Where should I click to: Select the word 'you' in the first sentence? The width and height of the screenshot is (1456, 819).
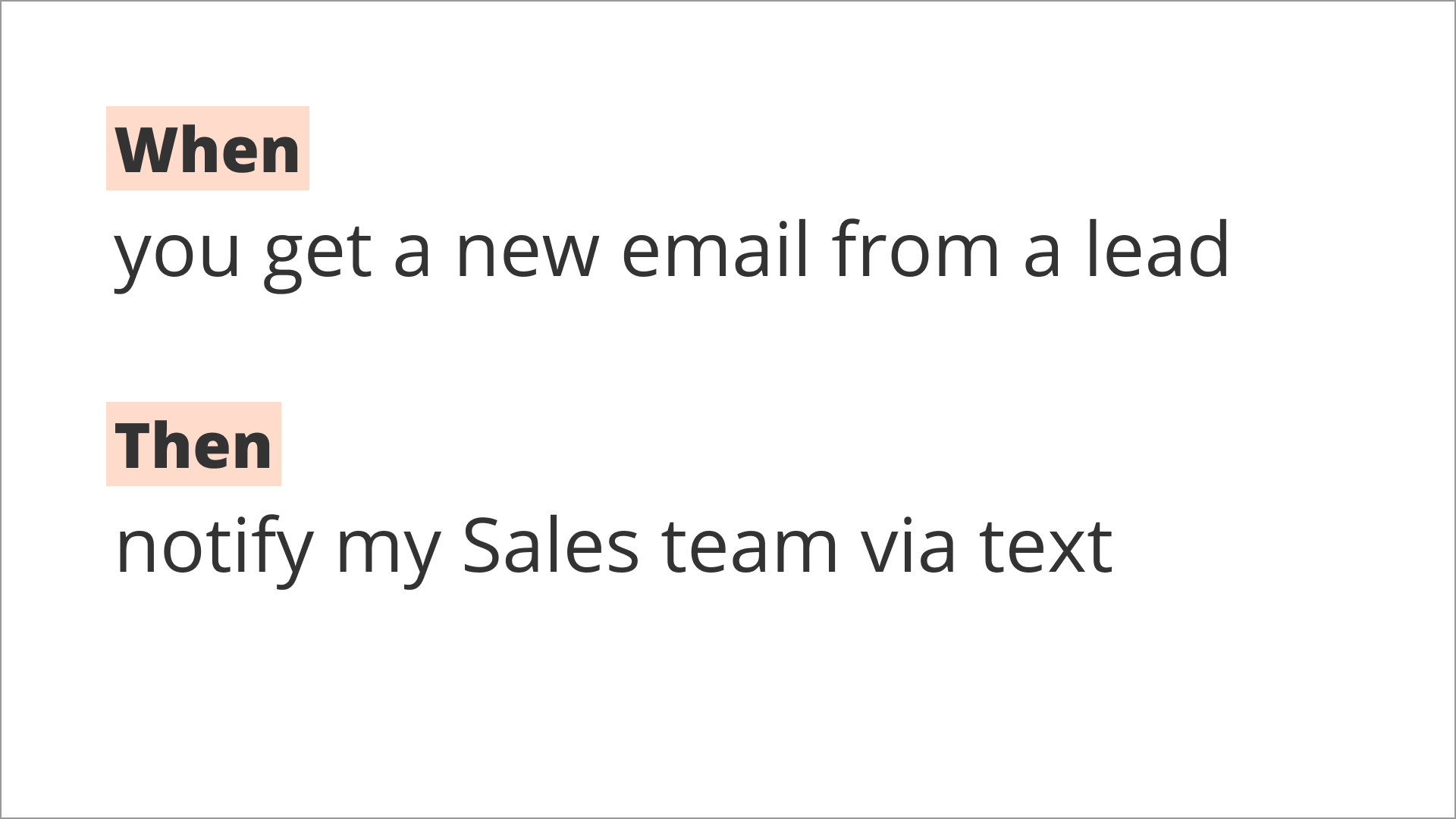click(x=177, y=255)
